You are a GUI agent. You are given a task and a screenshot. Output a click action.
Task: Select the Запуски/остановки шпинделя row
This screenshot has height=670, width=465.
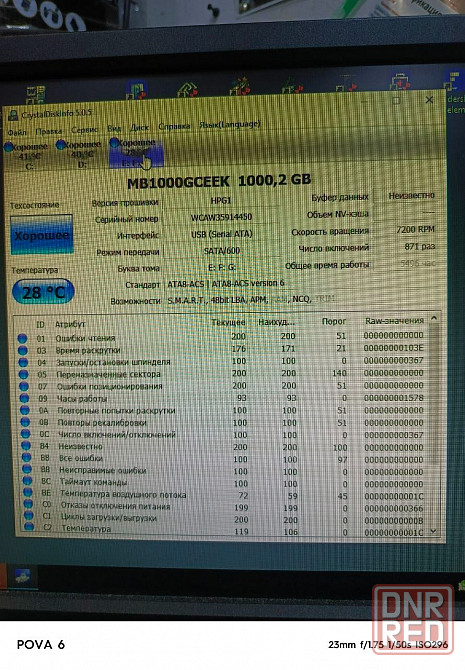(x=221, y=362)
